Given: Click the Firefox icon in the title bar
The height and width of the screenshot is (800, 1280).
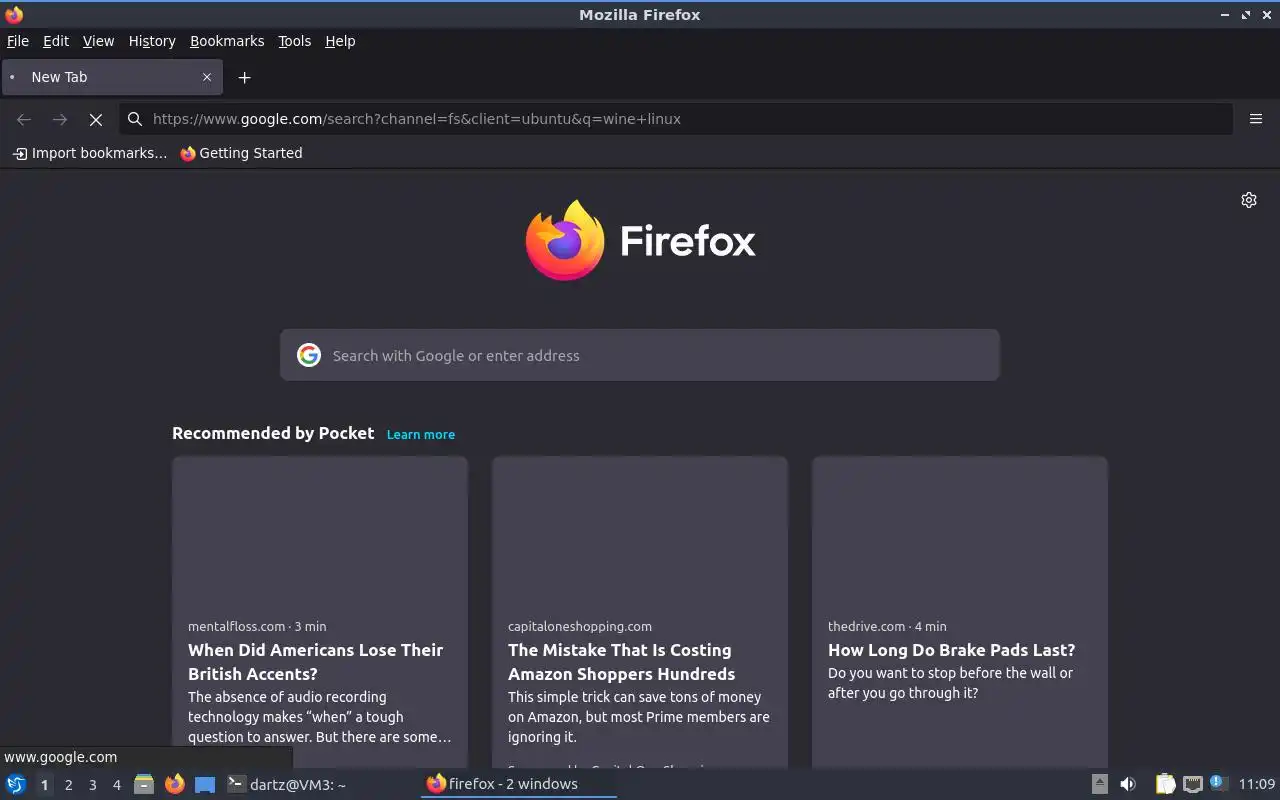Looking at the screenshot, I should click(14, 14).
